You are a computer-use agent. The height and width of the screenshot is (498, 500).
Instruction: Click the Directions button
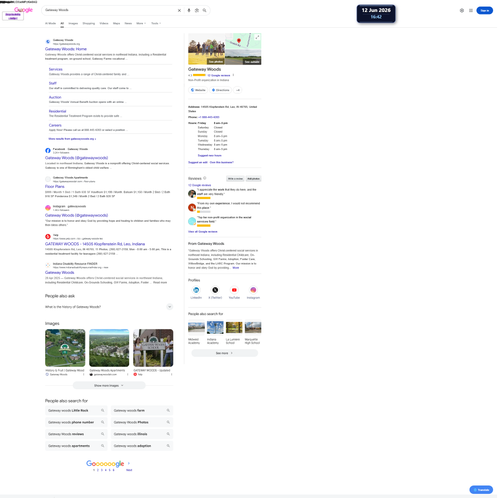220,90
